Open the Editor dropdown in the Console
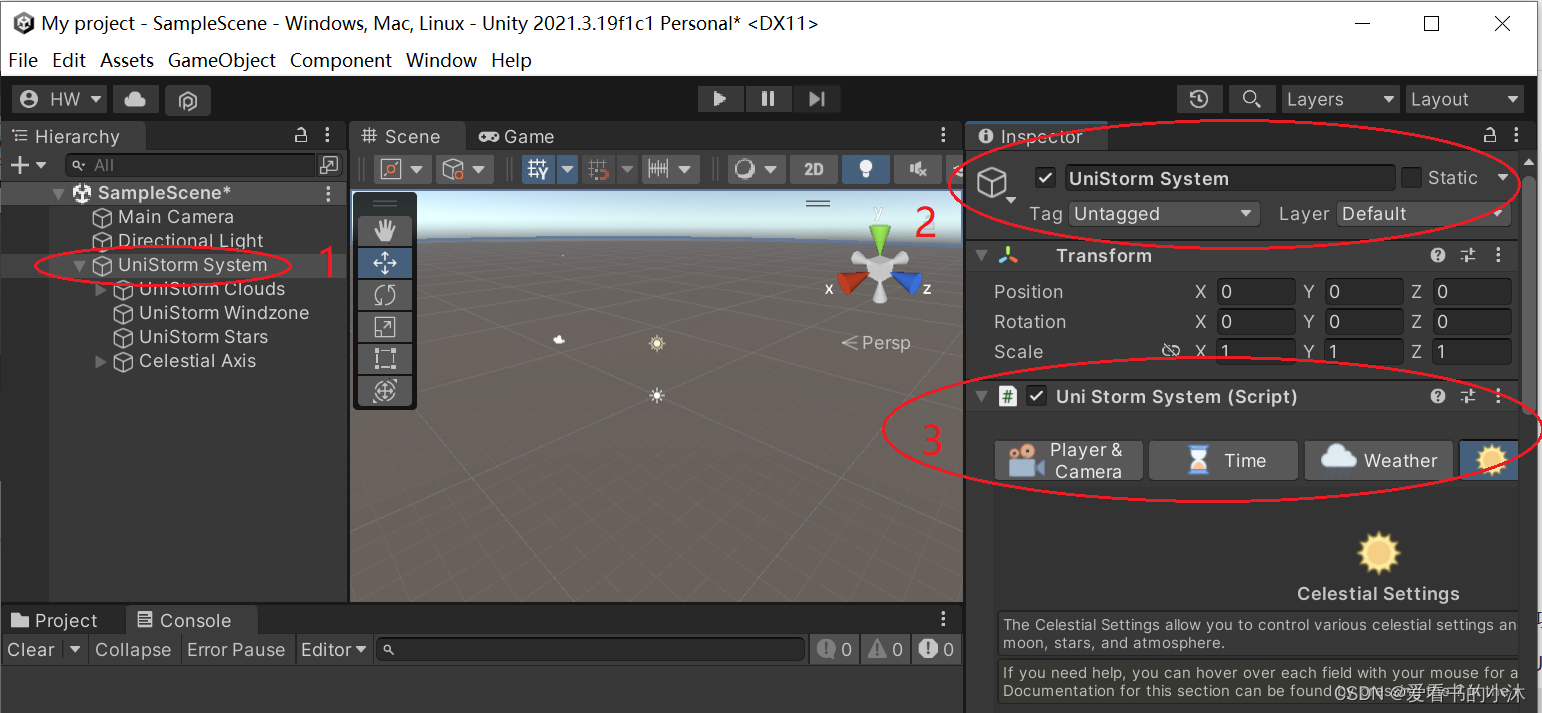Screen dimensions: 1542x713 (x=334, y=650)
